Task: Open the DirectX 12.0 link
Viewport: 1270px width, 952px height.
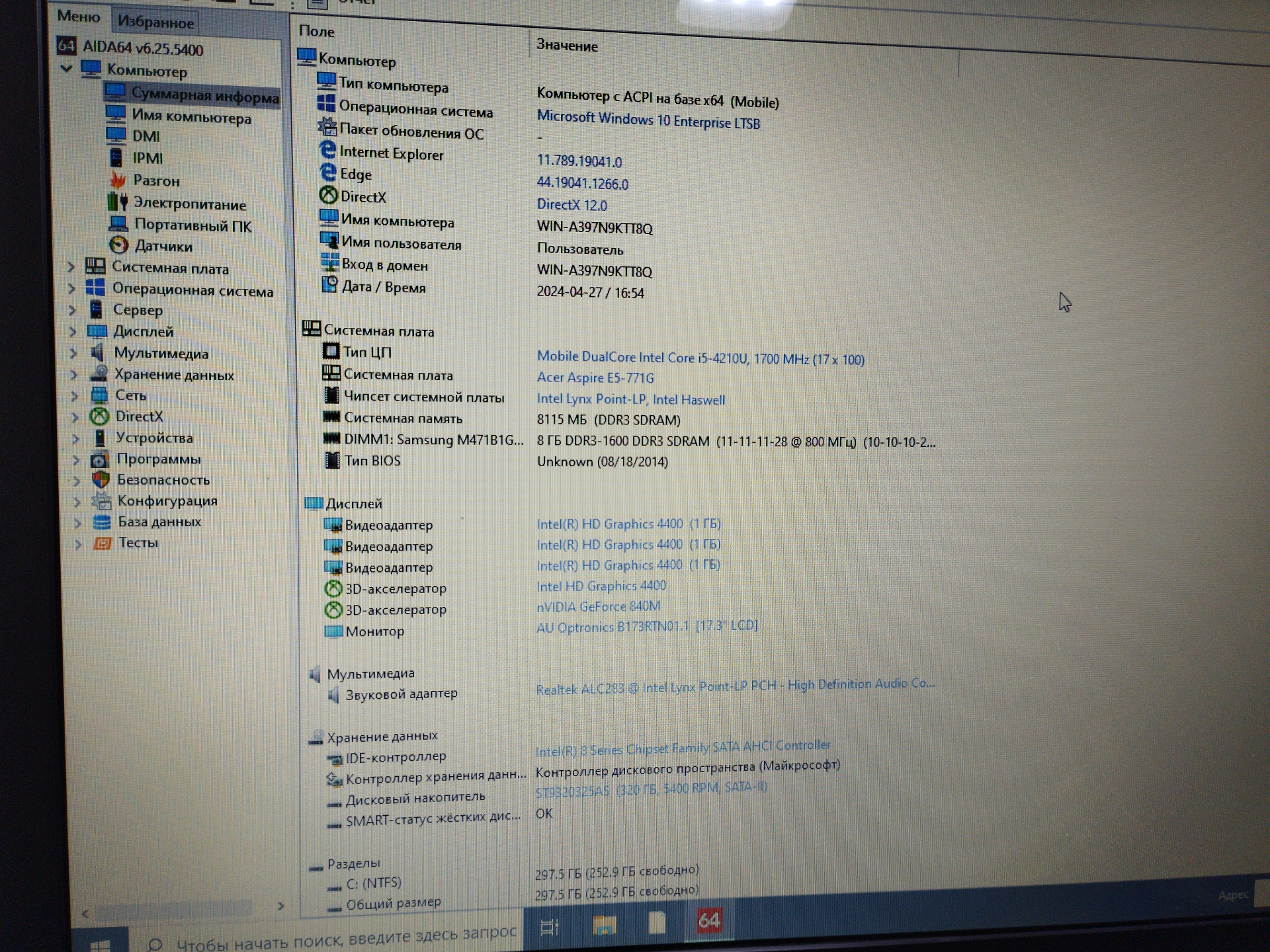Action: point(571,205)
